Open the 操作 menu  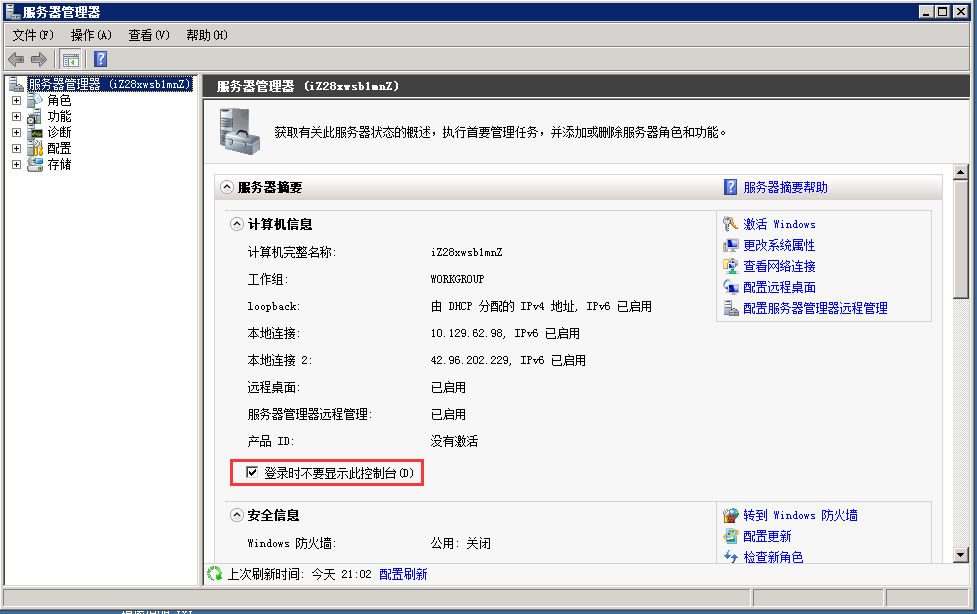point(89,34)
